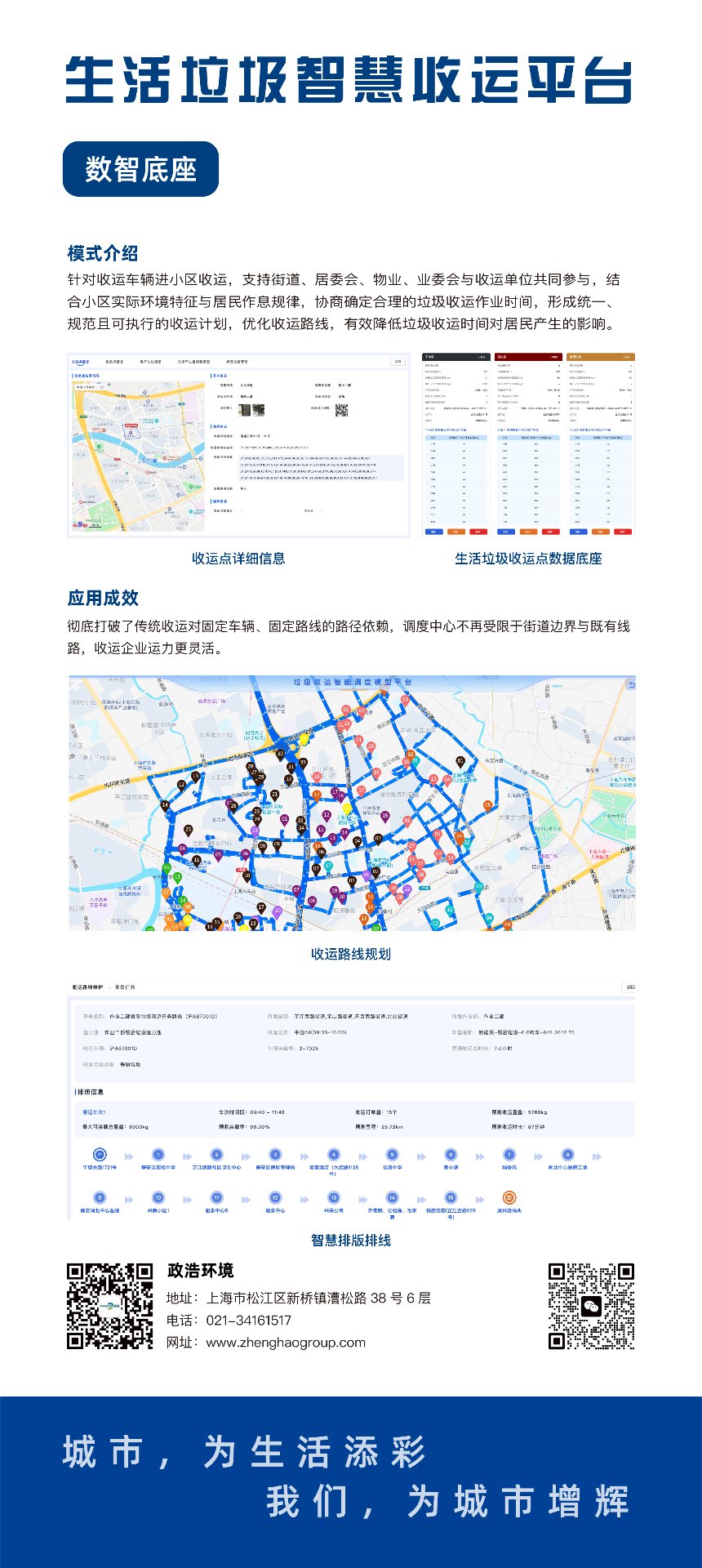Select stop number 13 in the route sequence

333,1198
